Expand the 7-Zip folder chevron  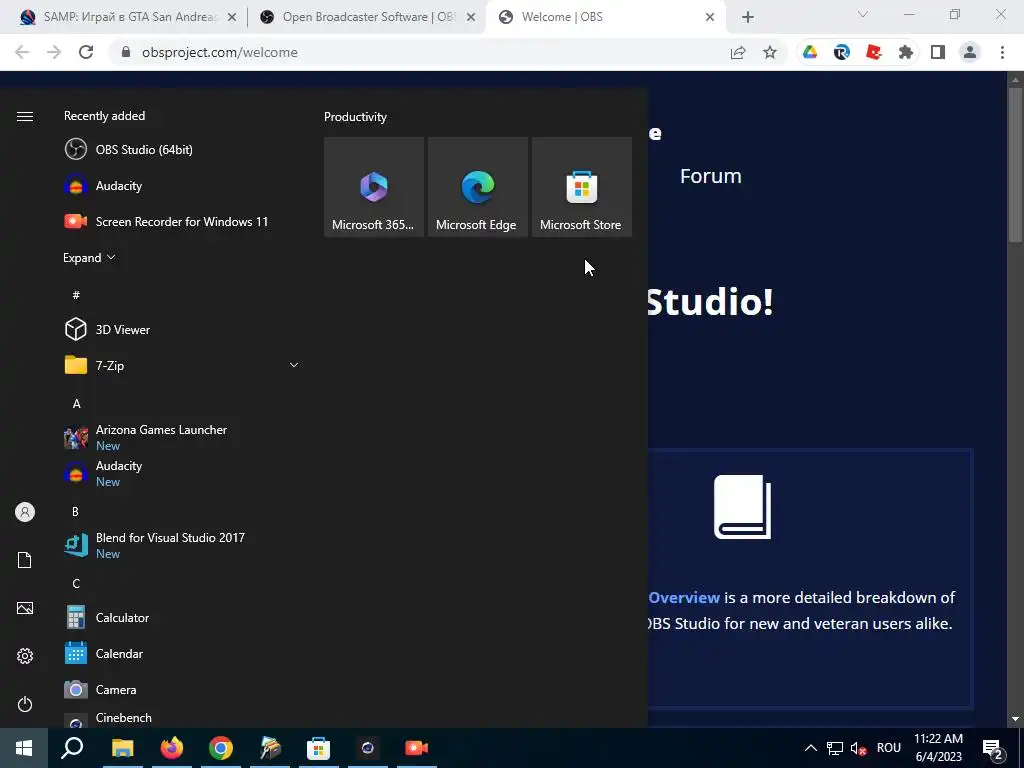coord(294,365)
